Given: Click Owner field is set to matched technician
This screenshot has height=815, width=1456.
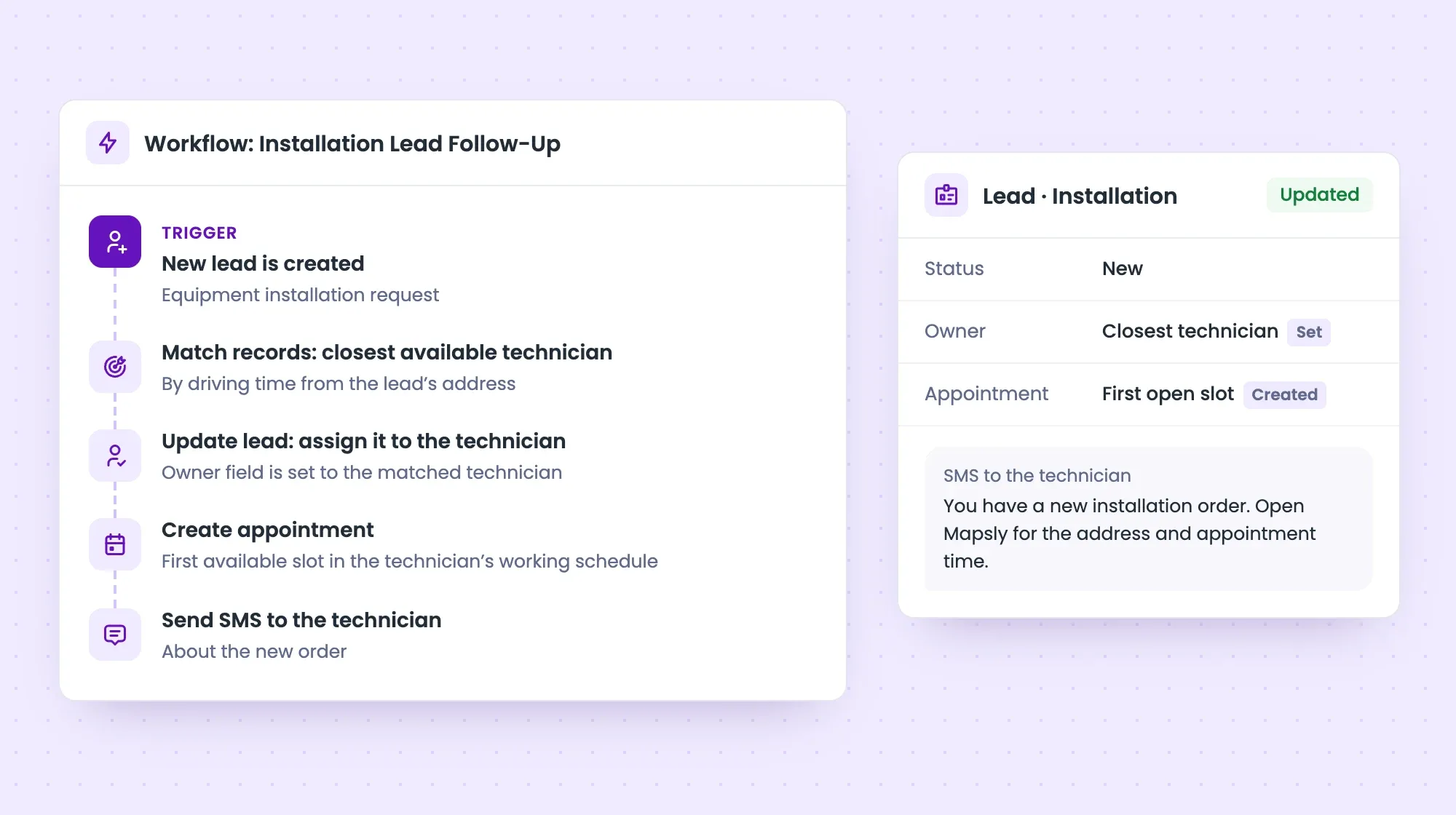Looking at the screenshot, I should pos(362,472).
